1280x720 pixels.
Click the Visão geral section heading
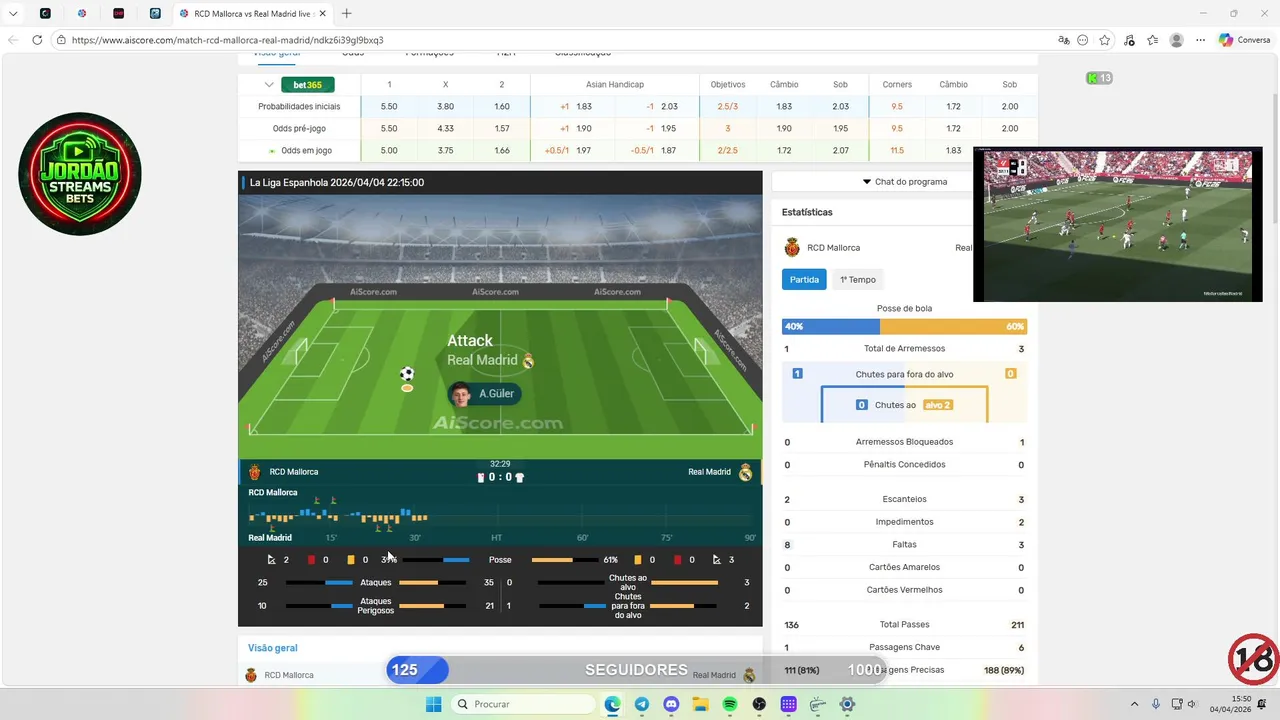tap(273, 648)
